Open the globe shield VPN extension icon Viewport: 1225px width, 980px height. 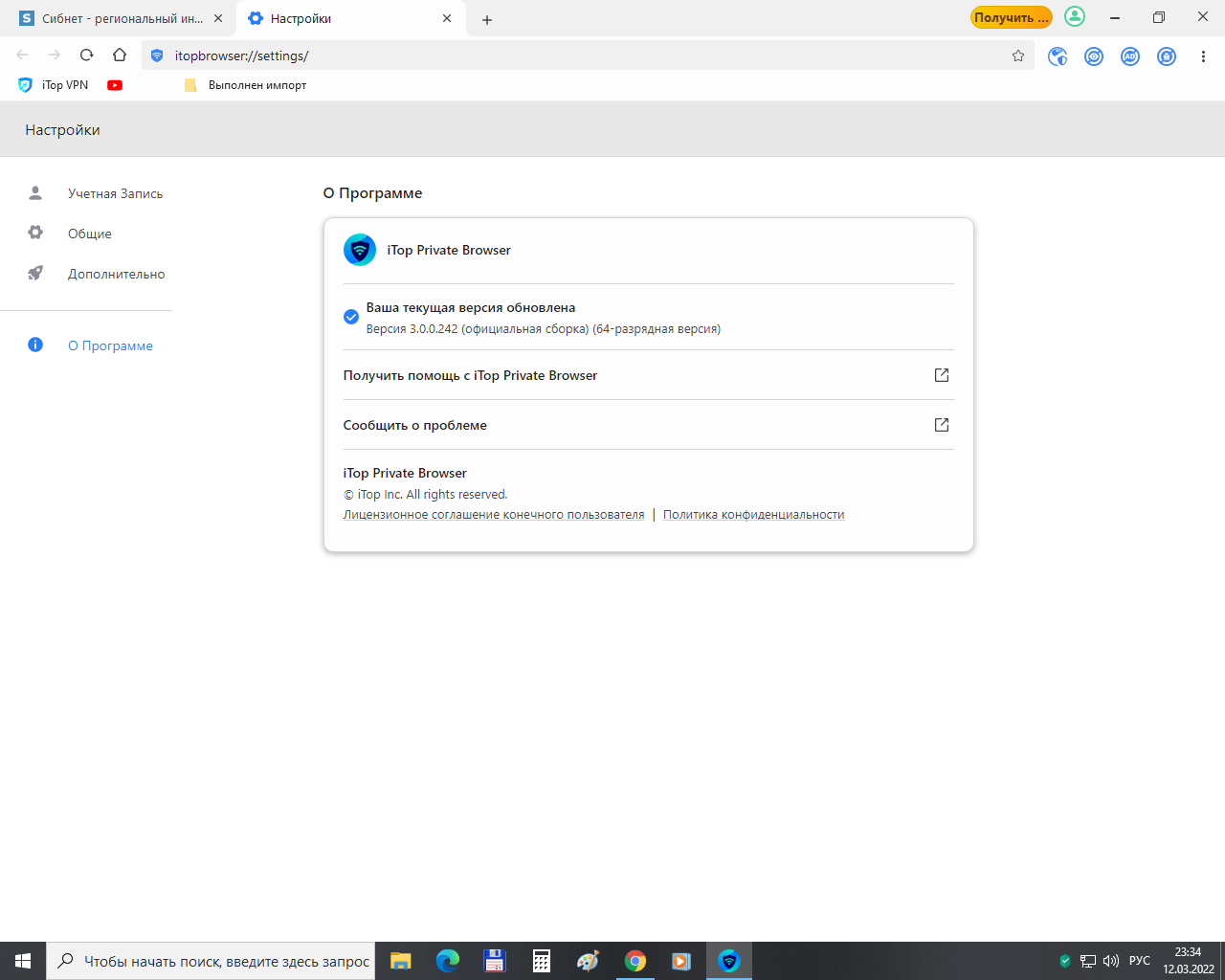(x=1058, y=56)
